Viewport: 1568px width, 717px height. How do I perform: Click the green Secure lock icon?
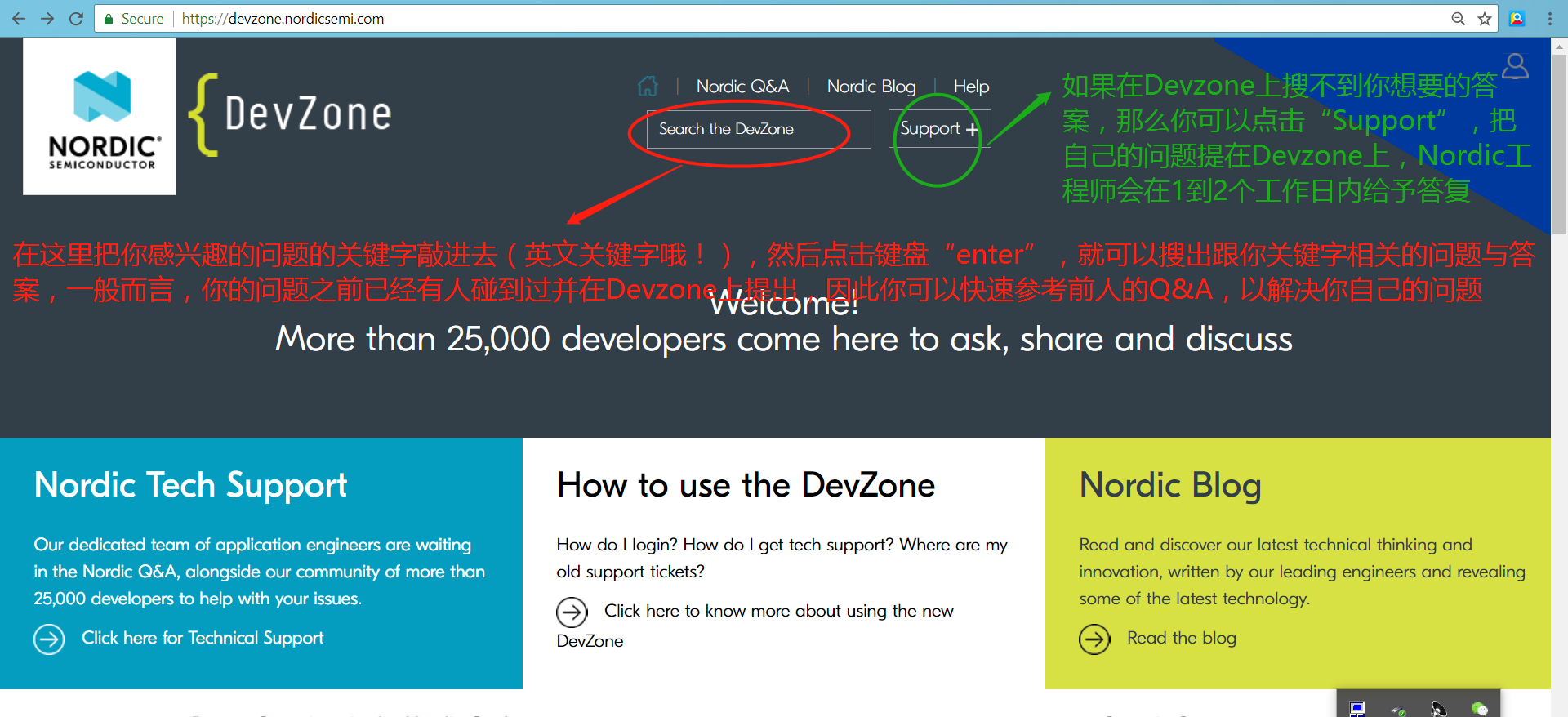[x=109, y=19]
